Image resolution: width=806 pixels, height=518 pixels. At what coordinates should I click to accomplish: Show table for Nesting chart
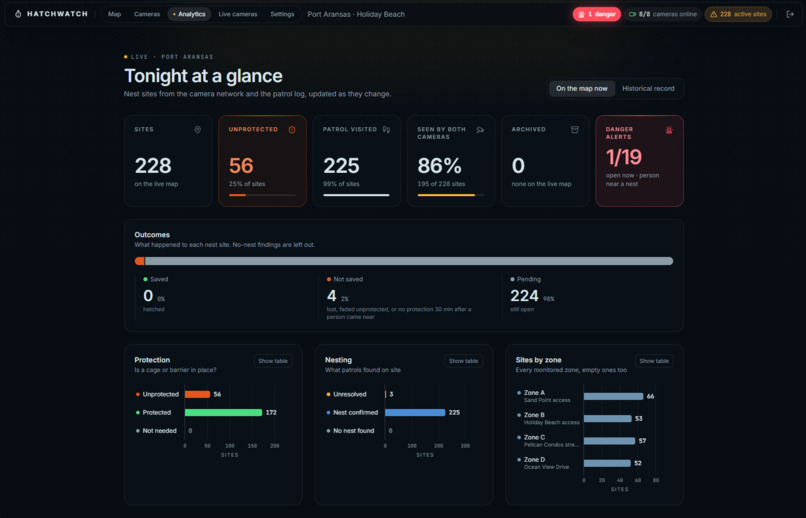point(463,361)
